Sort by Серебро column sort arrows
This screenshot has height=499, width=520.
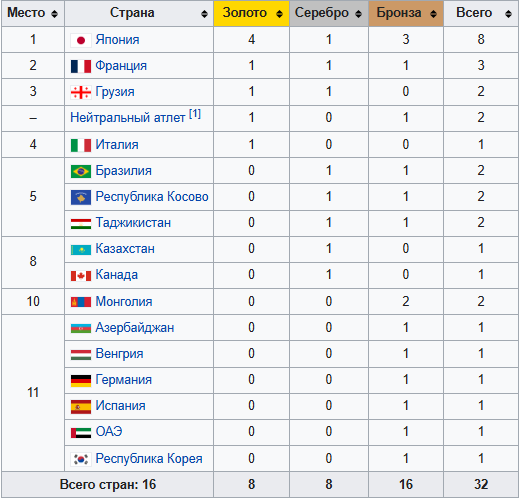pyautogui.click(x=358, y=14)
